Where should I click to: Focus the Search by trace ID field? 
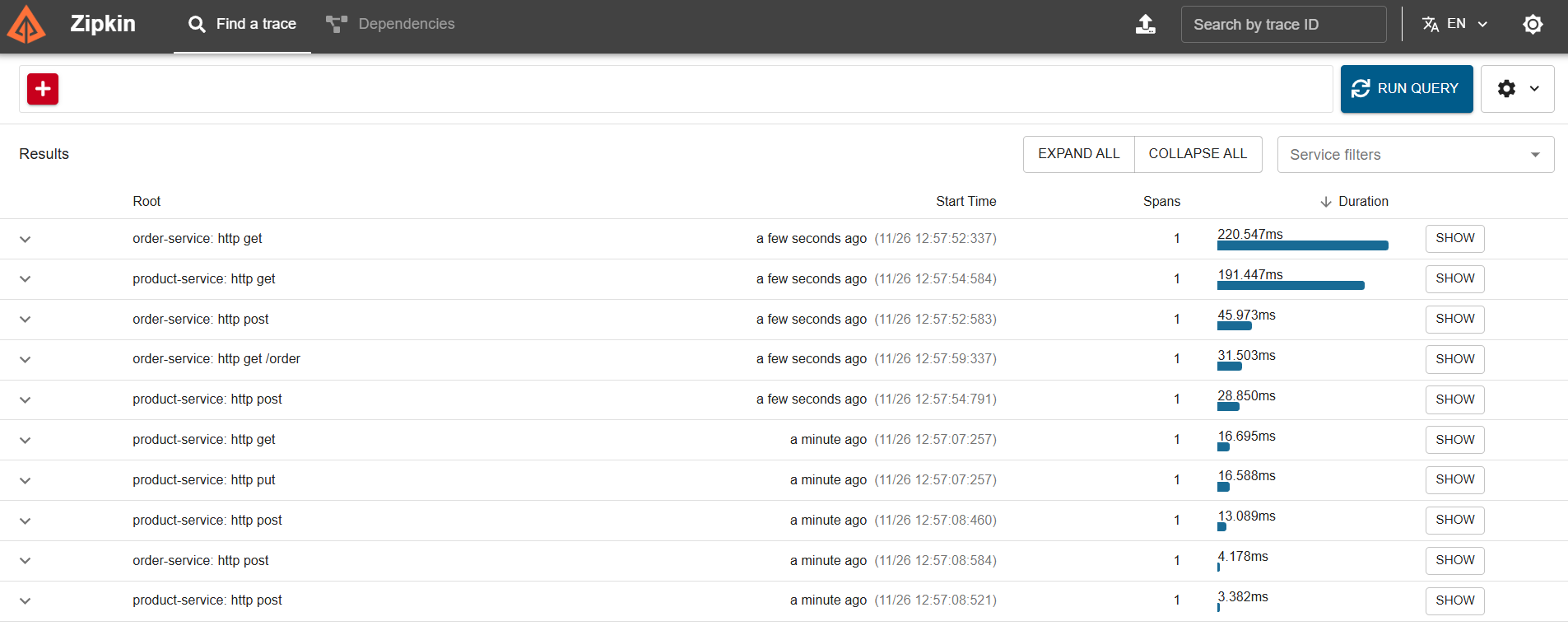click(1283, 25)
